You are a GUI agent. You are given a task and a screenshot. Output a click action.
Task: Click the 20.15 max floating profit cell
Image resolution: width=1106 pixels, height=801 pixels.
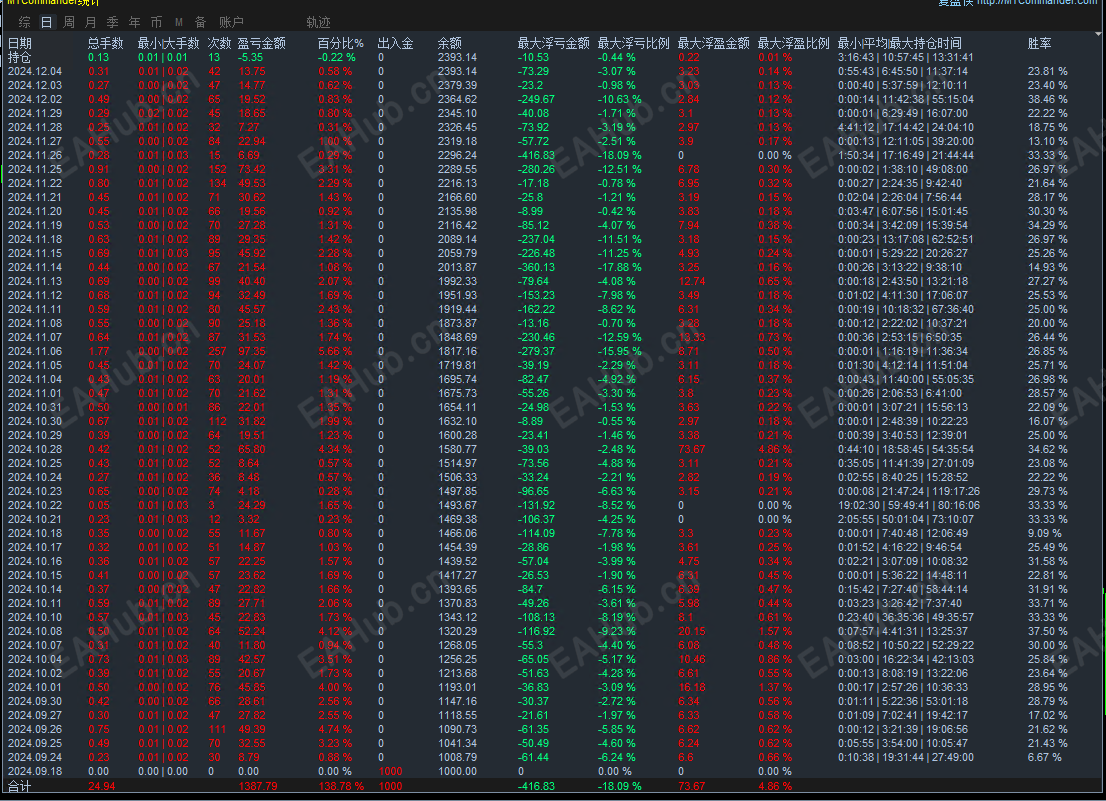pos(692,631)
